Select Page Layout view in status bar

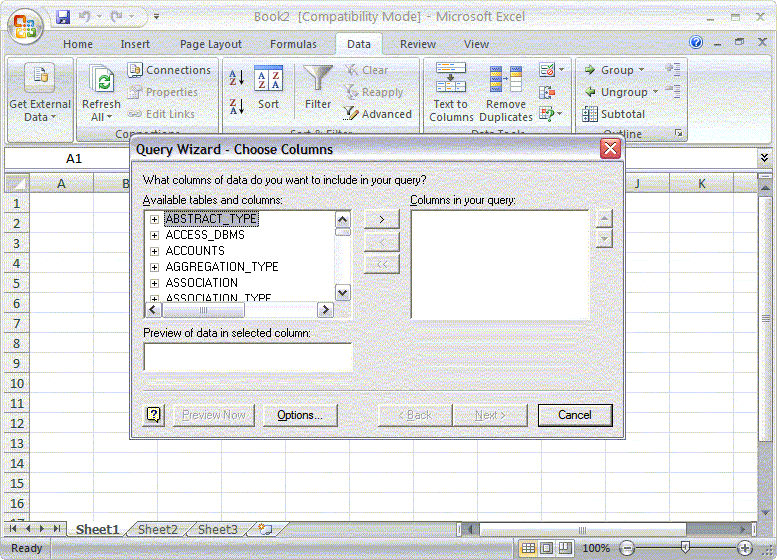click(x=547, y=548)
